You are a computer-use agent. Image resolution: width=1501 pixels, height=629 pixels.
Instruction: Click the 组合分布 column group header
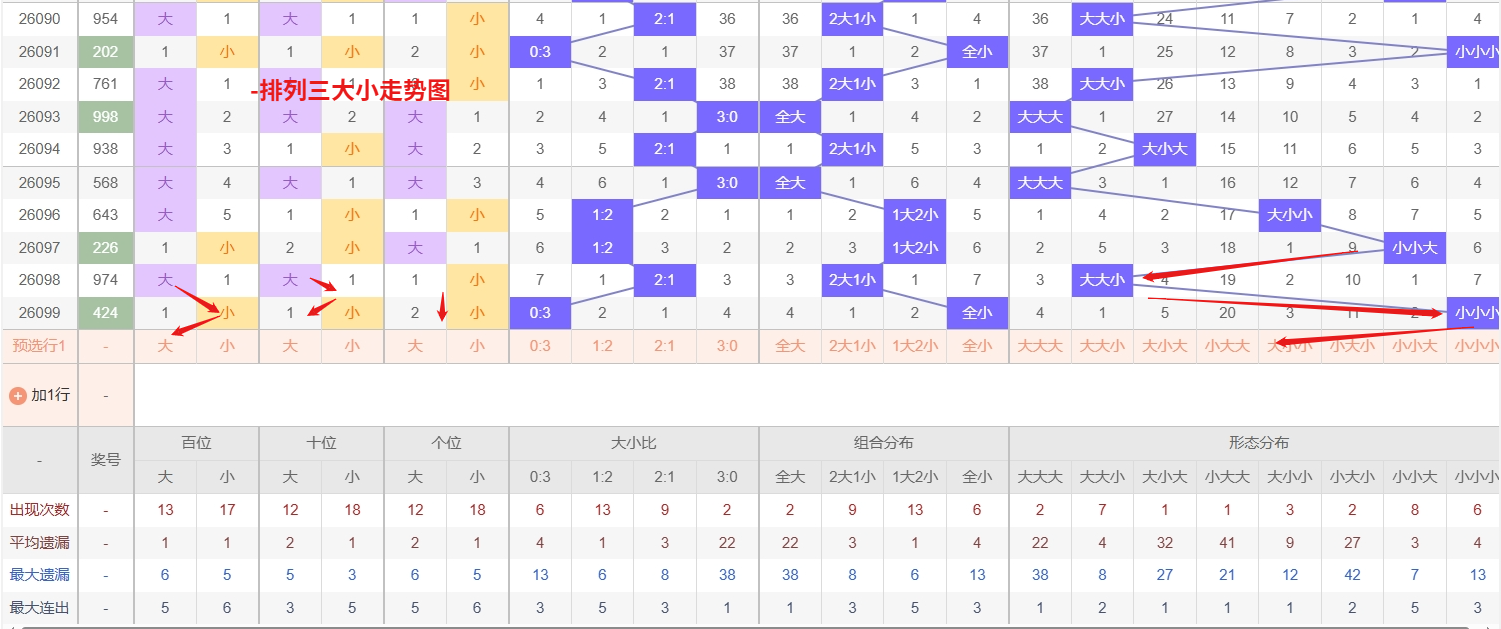click(884, 443)
